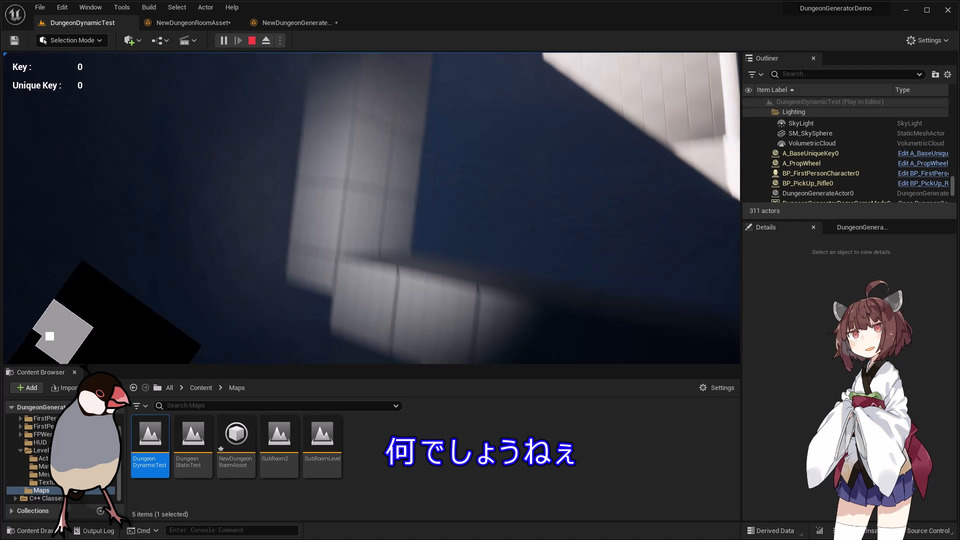Click the Add button in Content Browser
The width and height of the screenshot is (960, 540).
tap(27, 388)
